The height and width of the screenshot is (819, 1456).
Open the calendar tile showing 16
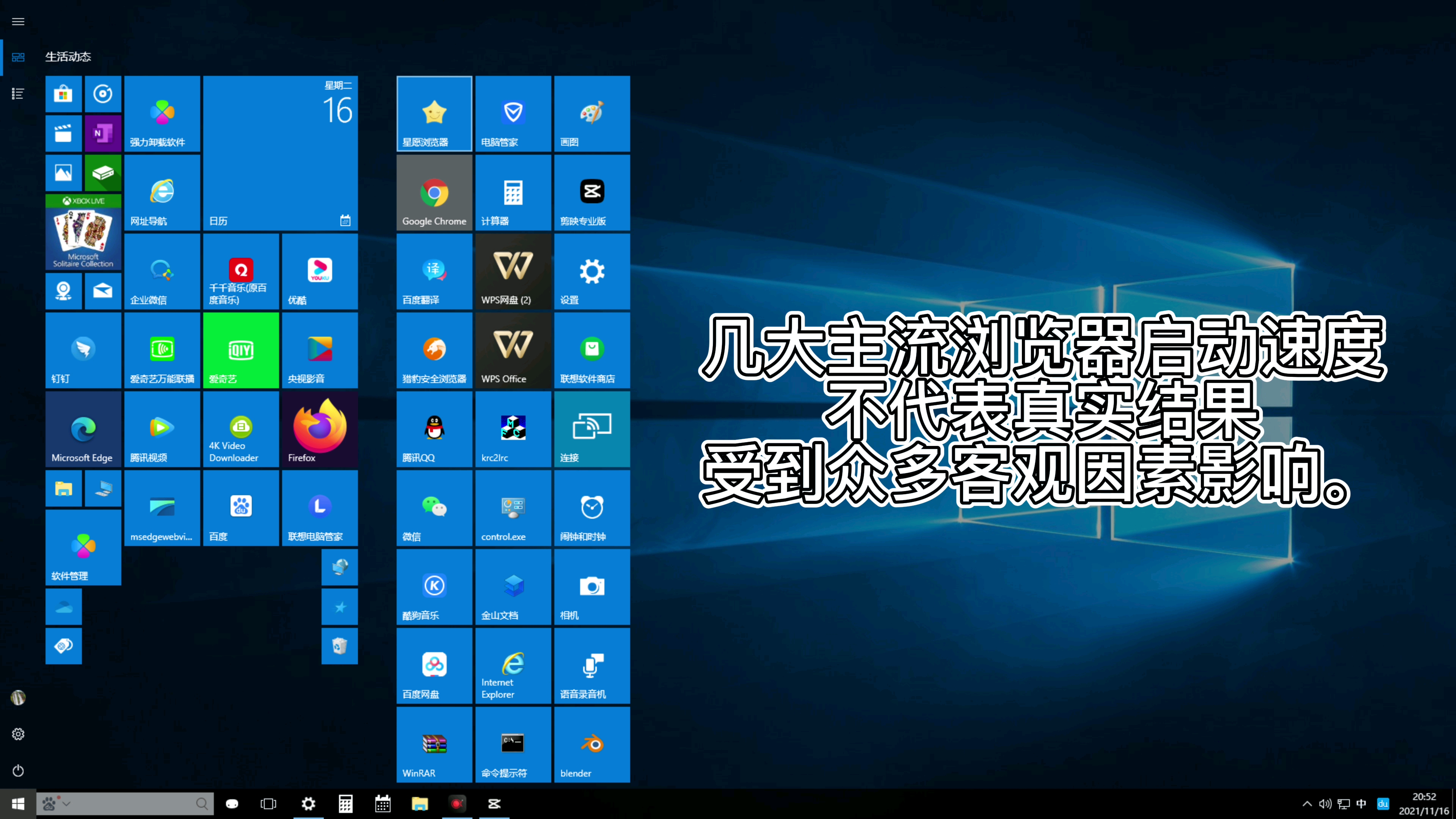click(280, 153)
